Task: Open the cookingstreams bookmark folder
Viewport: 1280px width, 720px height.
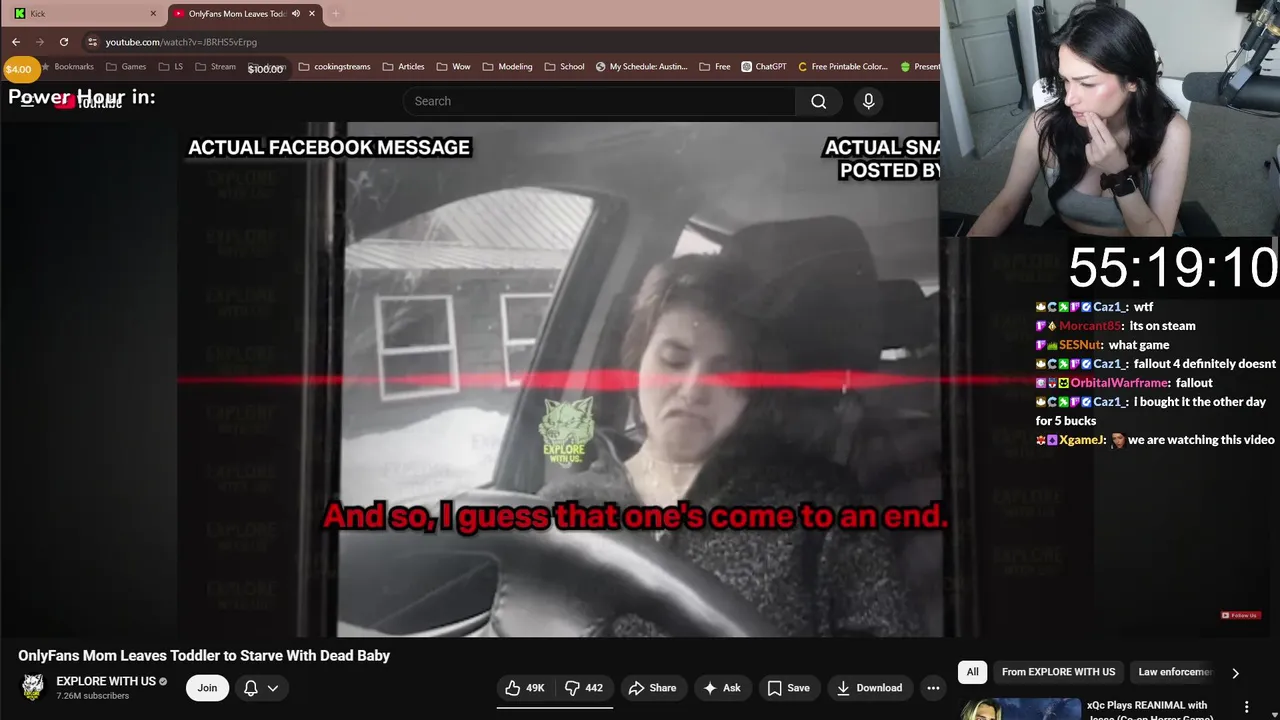Action: (334, 67)
